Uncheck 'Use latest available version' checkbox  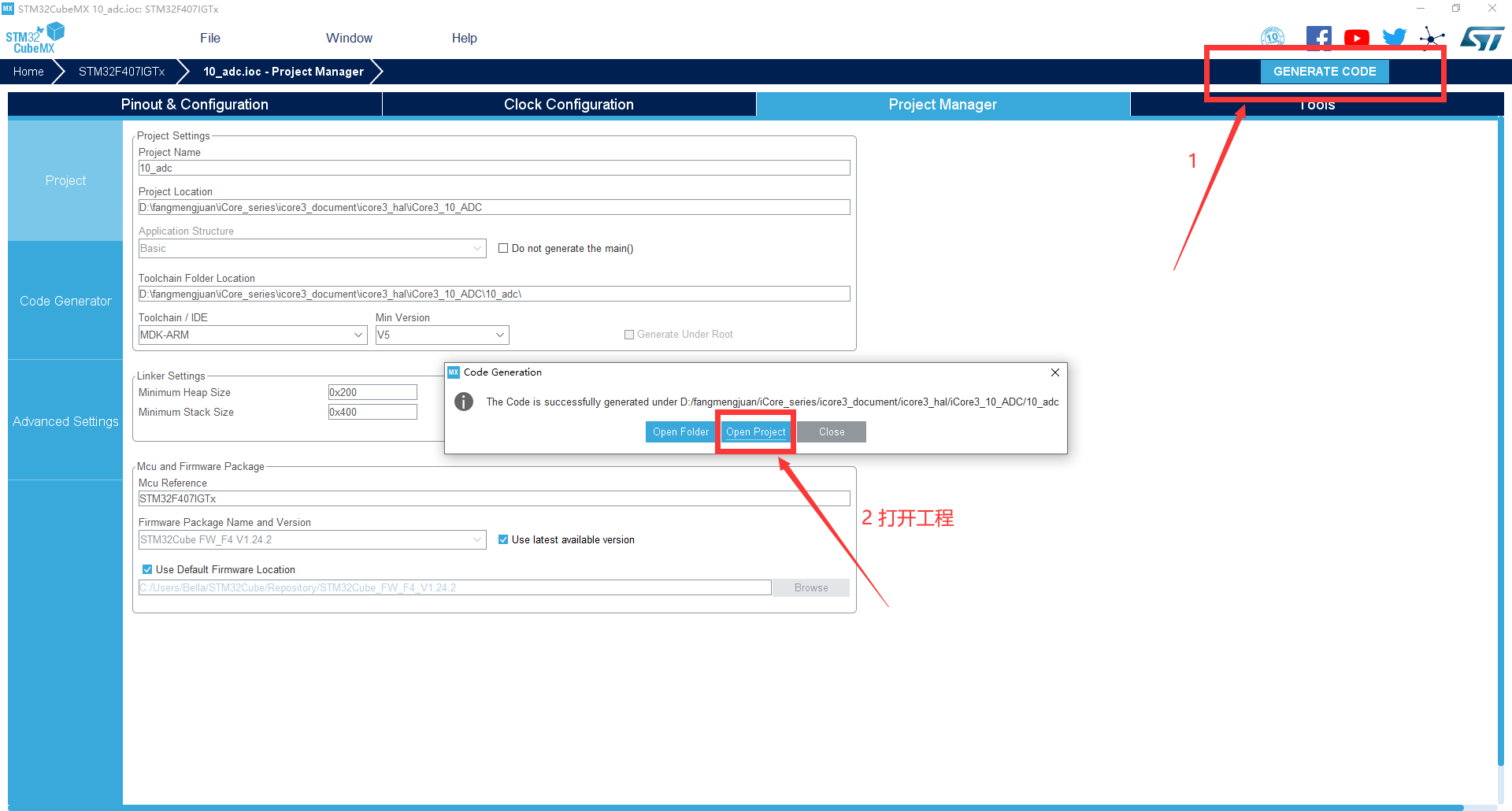[x=503, y=539]
